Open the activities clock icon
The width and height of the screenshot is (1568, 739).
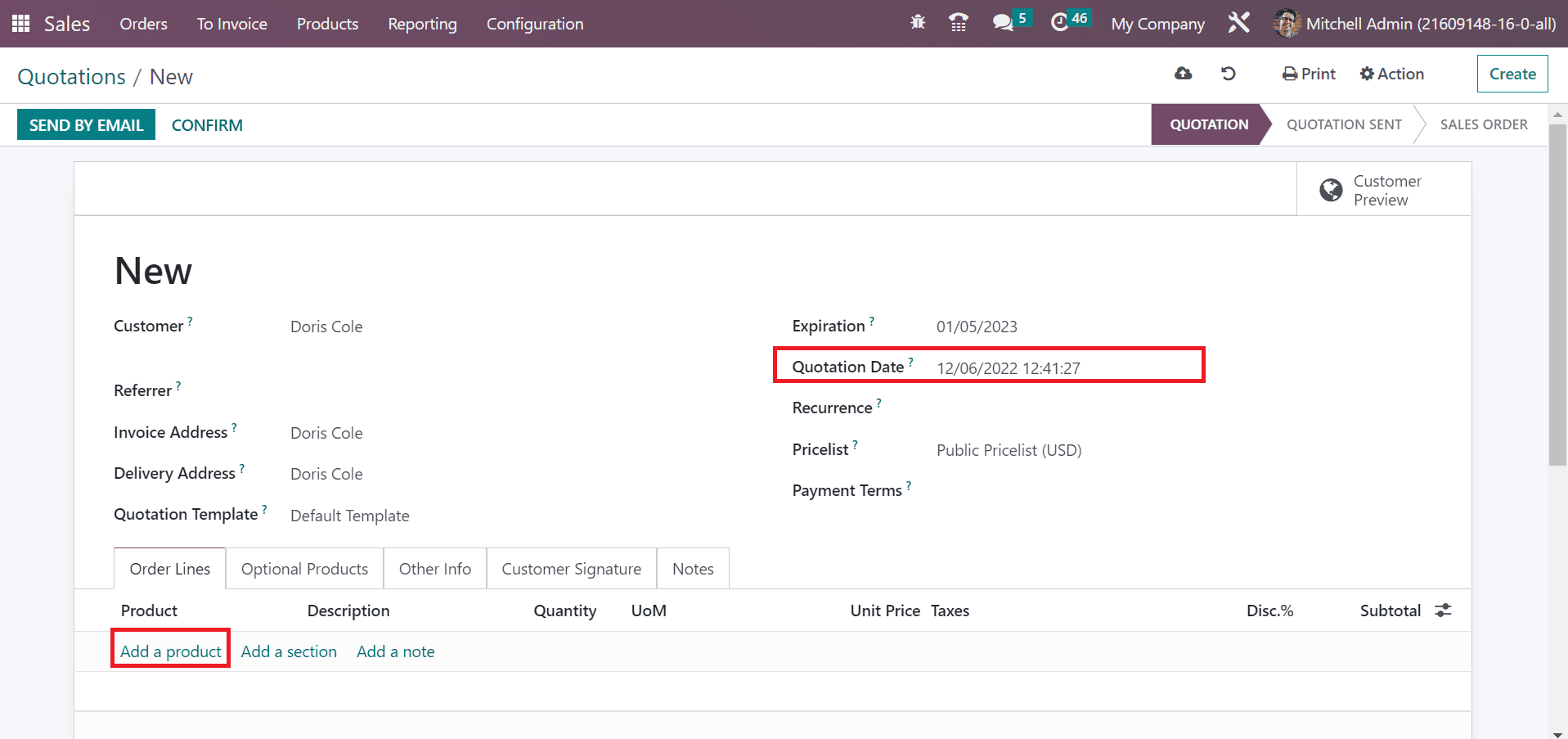click(x=1059, y=23)
